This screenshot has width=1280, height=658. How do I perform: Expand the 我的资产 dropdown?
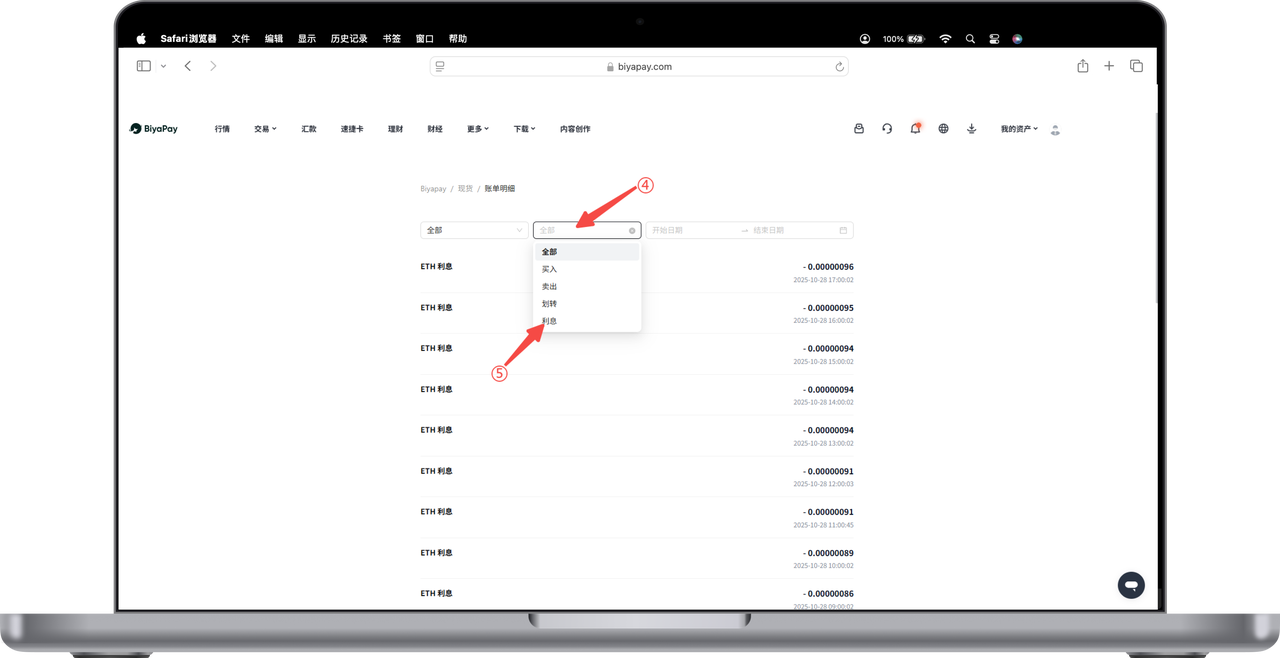(1019, 129)
